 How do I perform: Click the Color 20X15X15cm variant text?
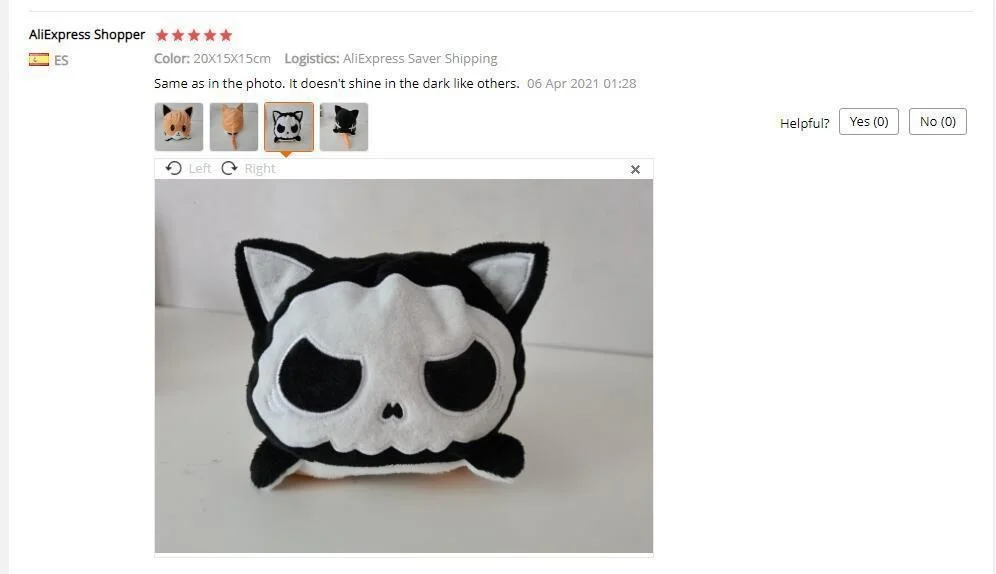(x=212, y=58)
